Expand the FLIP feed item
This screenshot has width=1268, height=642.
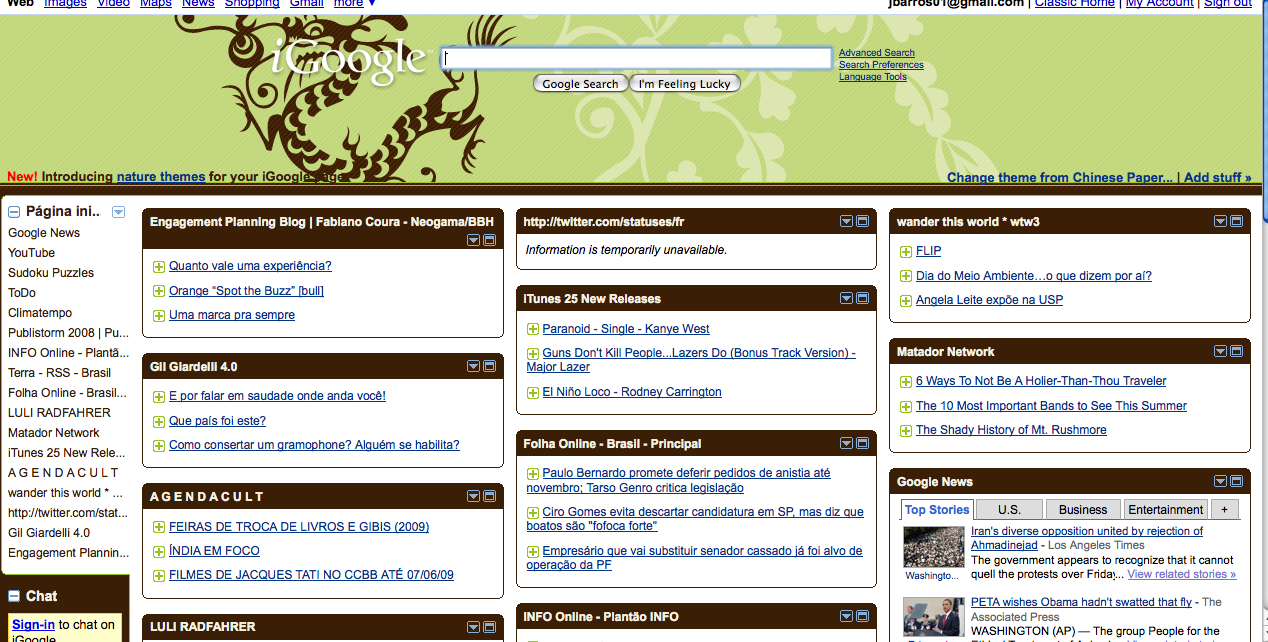point(905,252)
